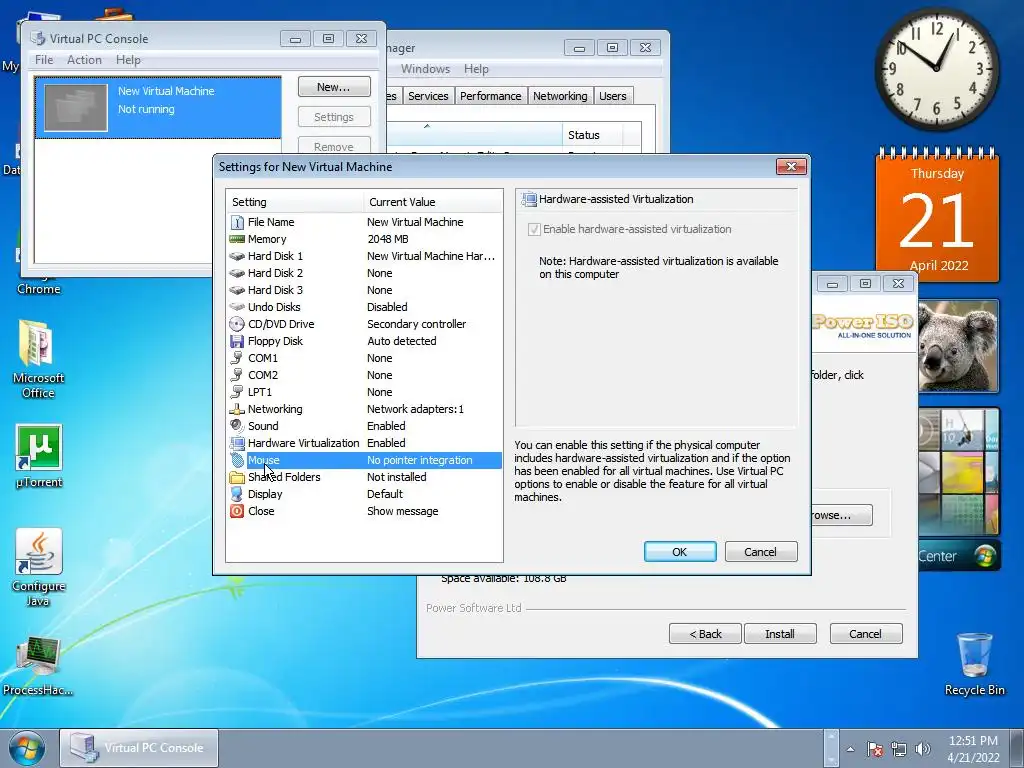Click the Undo Disks icon
1024x768 pixels.
click(x=237, y=307)
